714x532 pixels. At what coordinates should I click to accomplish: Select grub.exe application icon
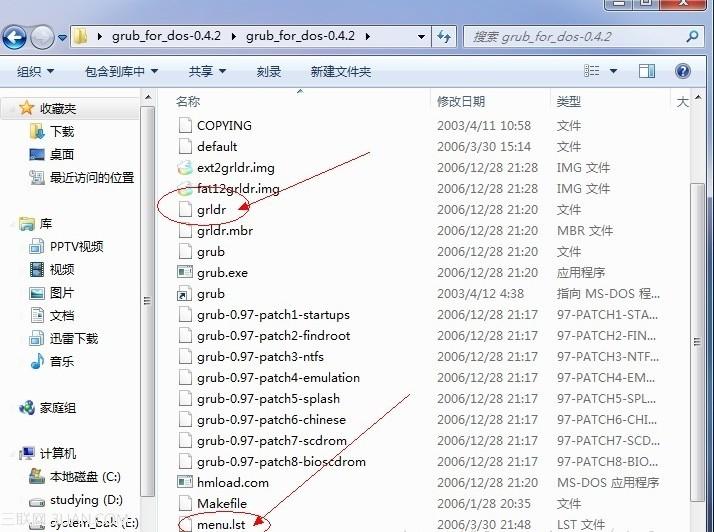185,272
